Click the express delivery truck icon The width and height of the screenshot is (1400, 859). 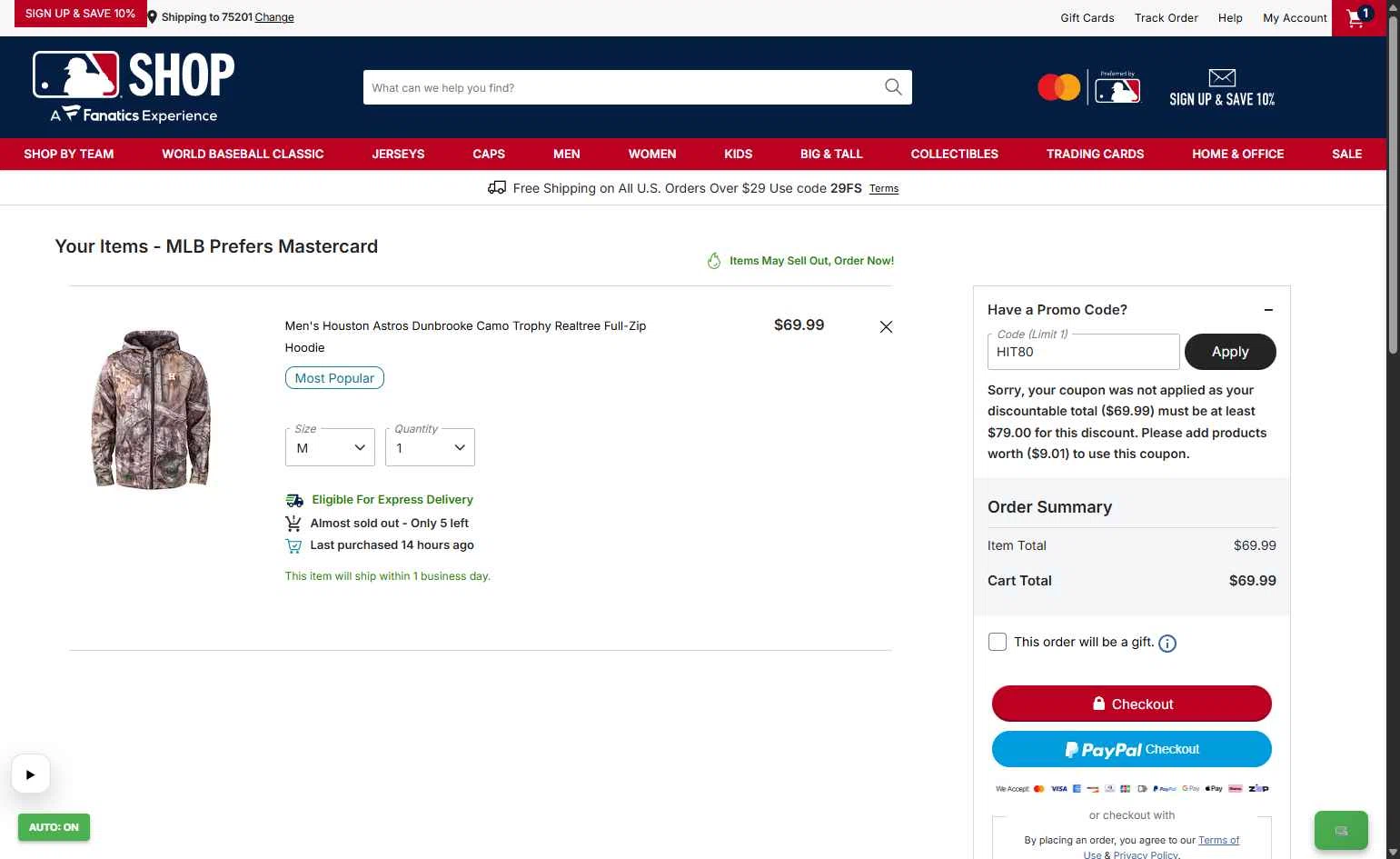click(x=294, y=500)
